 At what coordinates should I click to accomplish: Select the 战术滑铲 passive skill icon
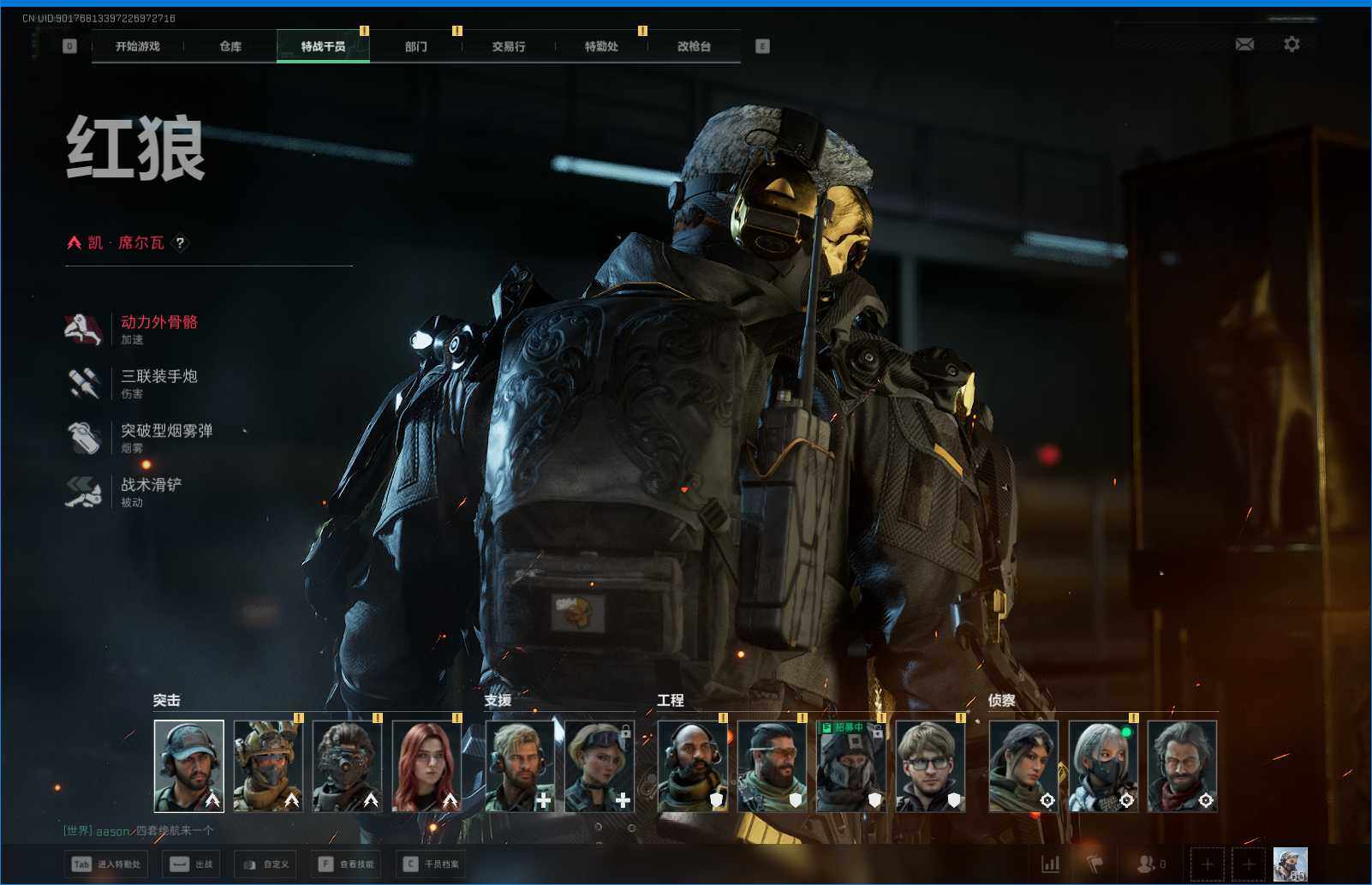tap(83, 492)
